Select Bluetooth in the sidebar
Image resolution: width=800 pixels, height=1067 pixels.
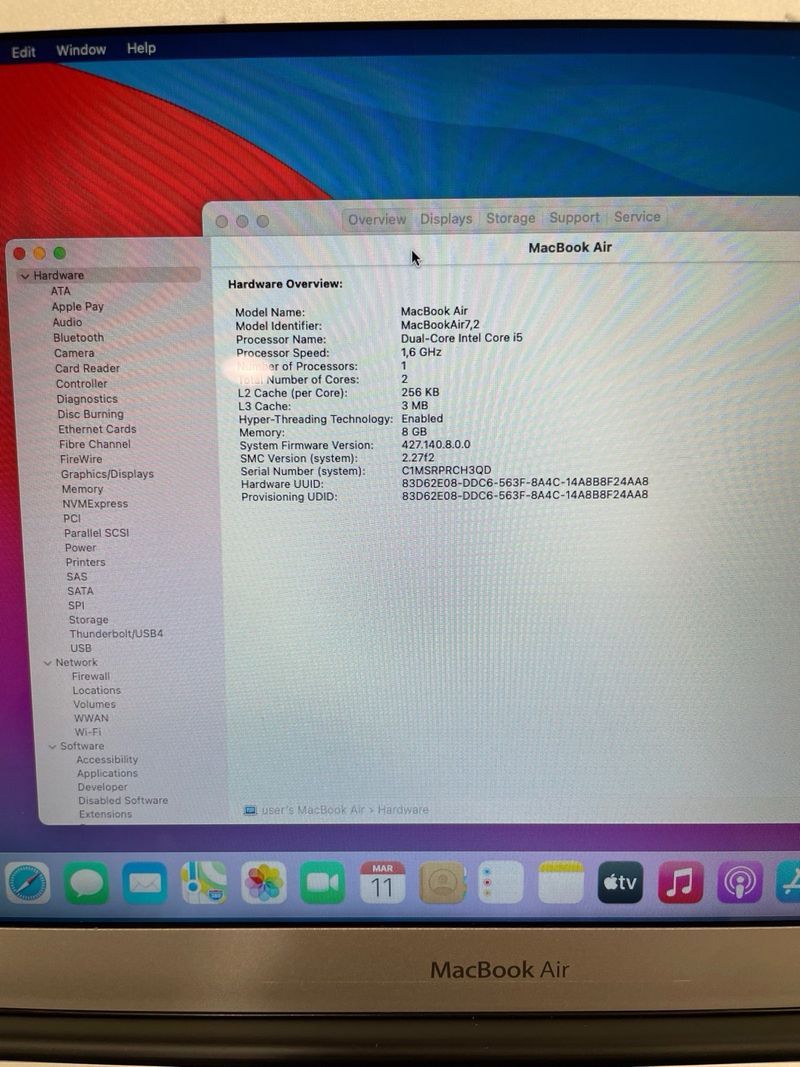tap(78, 338)
